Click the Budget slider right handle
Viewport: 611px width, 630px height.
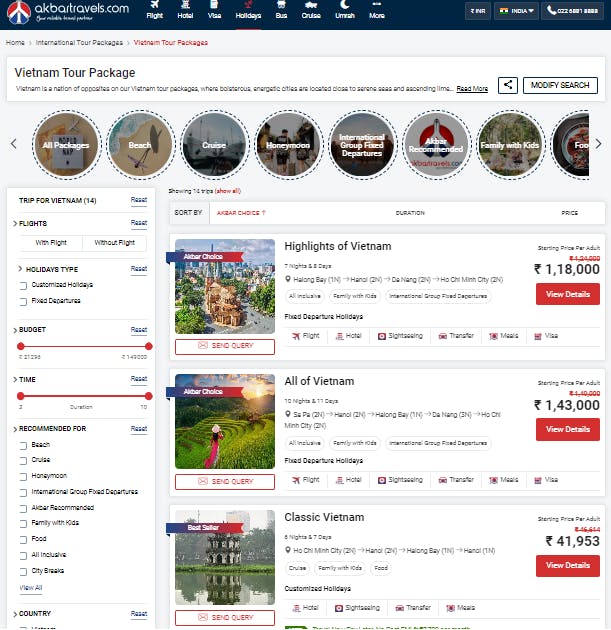pyautogui.click(x=149, y=346)
